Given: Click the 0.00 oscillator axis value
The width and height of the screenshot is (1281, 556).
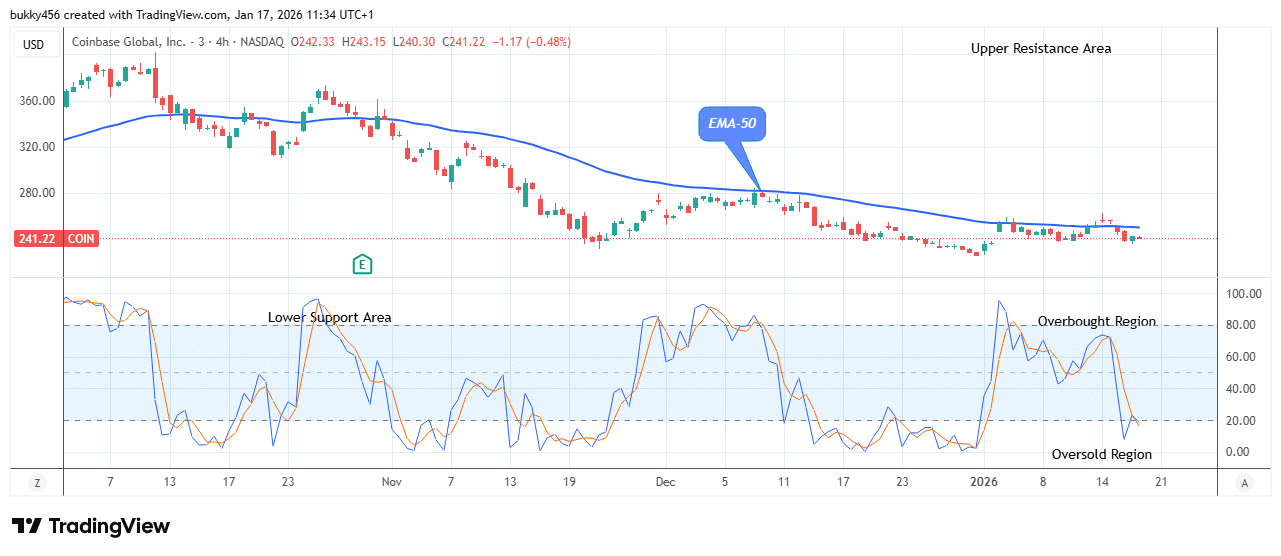Looking at the screenshot, I should coord(1240,452).
